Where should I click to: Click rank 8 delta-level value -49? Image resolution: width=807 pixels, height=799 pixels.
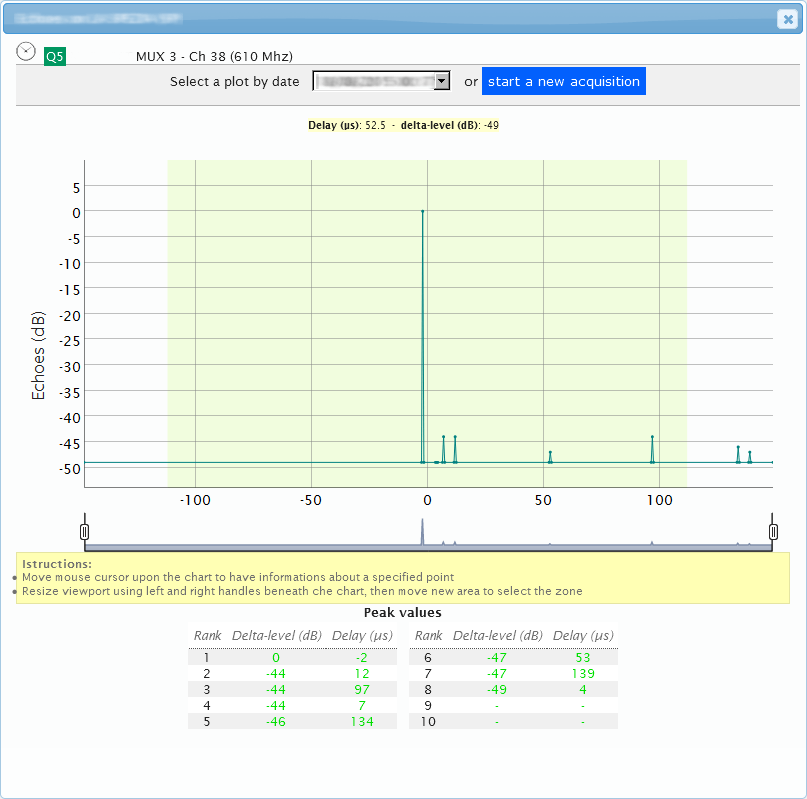coord(497,689)
